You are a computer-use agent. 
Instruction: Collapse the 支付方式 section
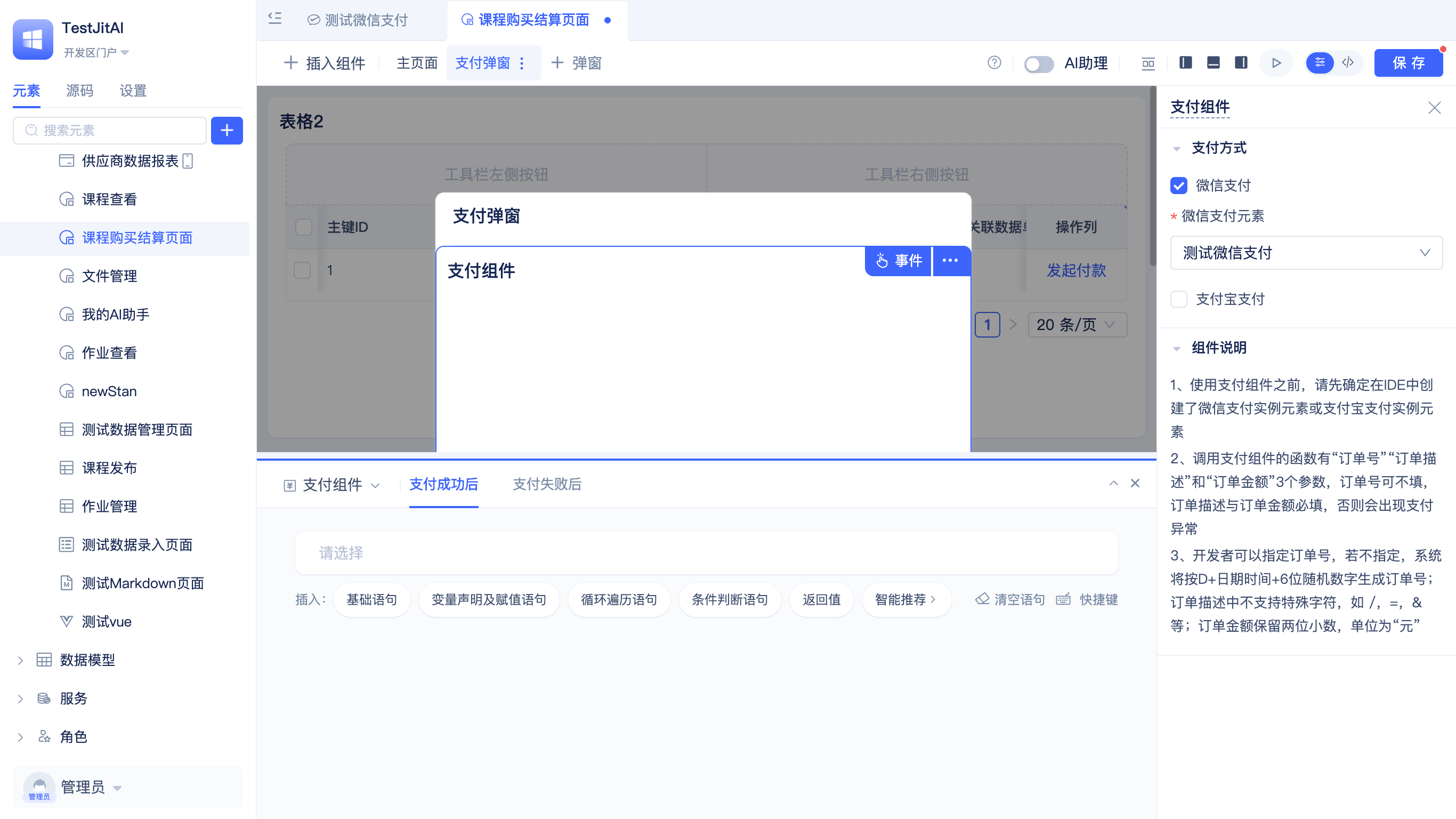[x=1177, y=149]
